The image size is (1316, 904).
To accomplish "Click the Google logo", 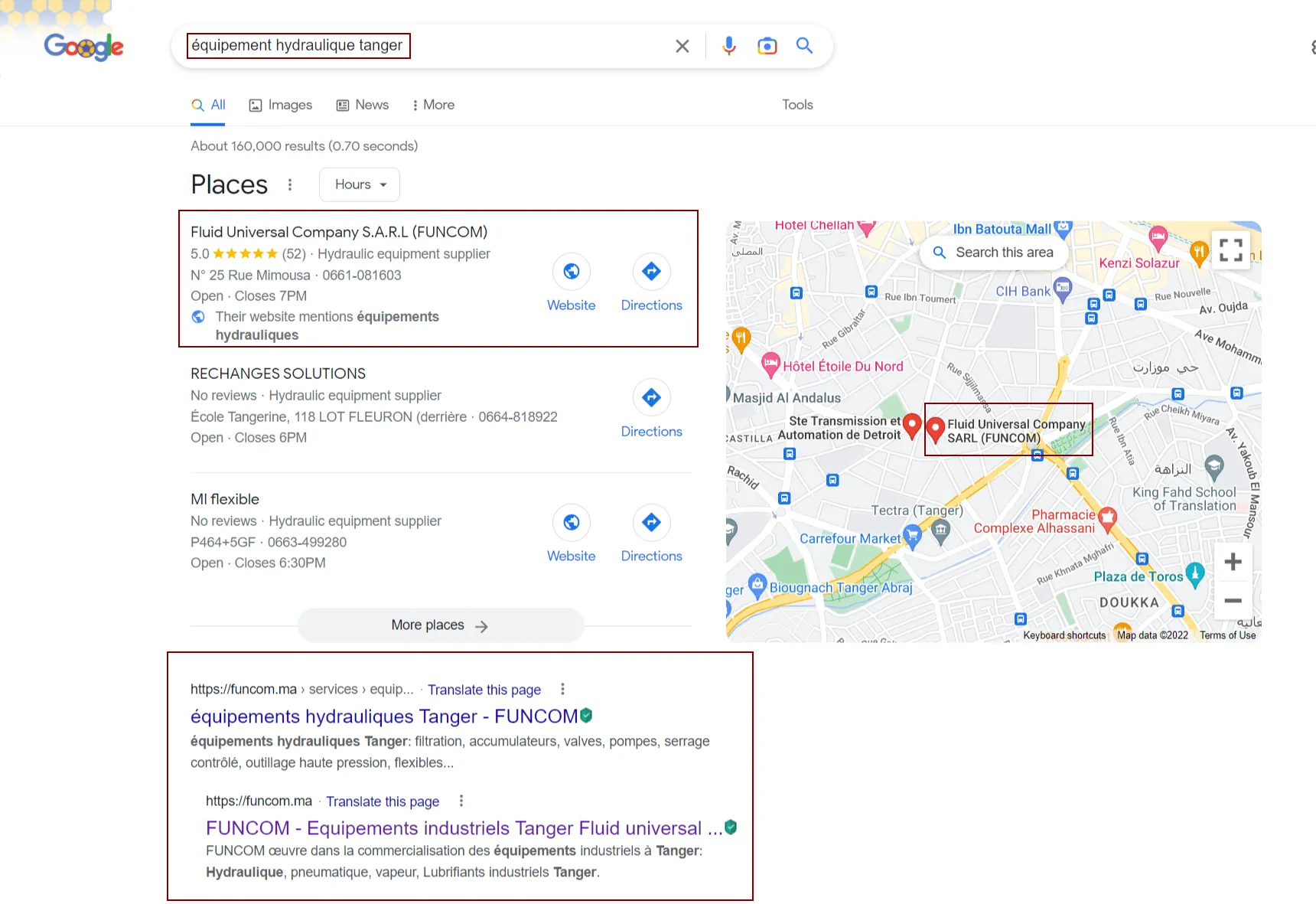I will (83, 47).
